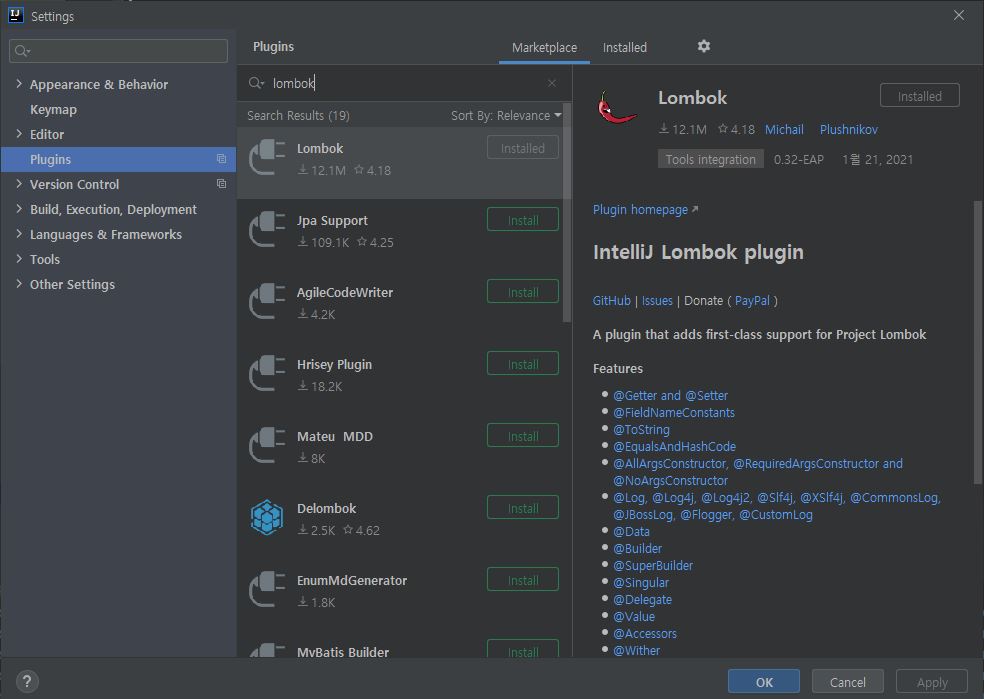Open help question mark button

pyautogui.click(x=27, y=681)
